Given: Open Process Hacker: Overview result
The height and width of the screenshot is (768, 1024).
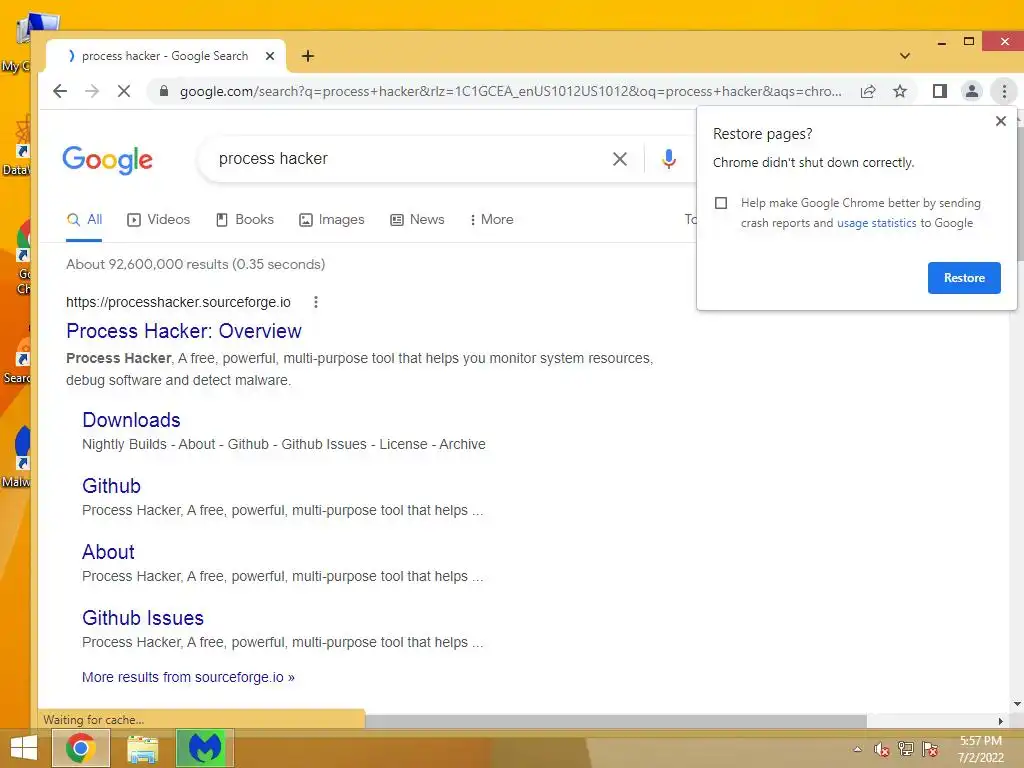Looking at the screenshot, I should click(x=184, y=331).
